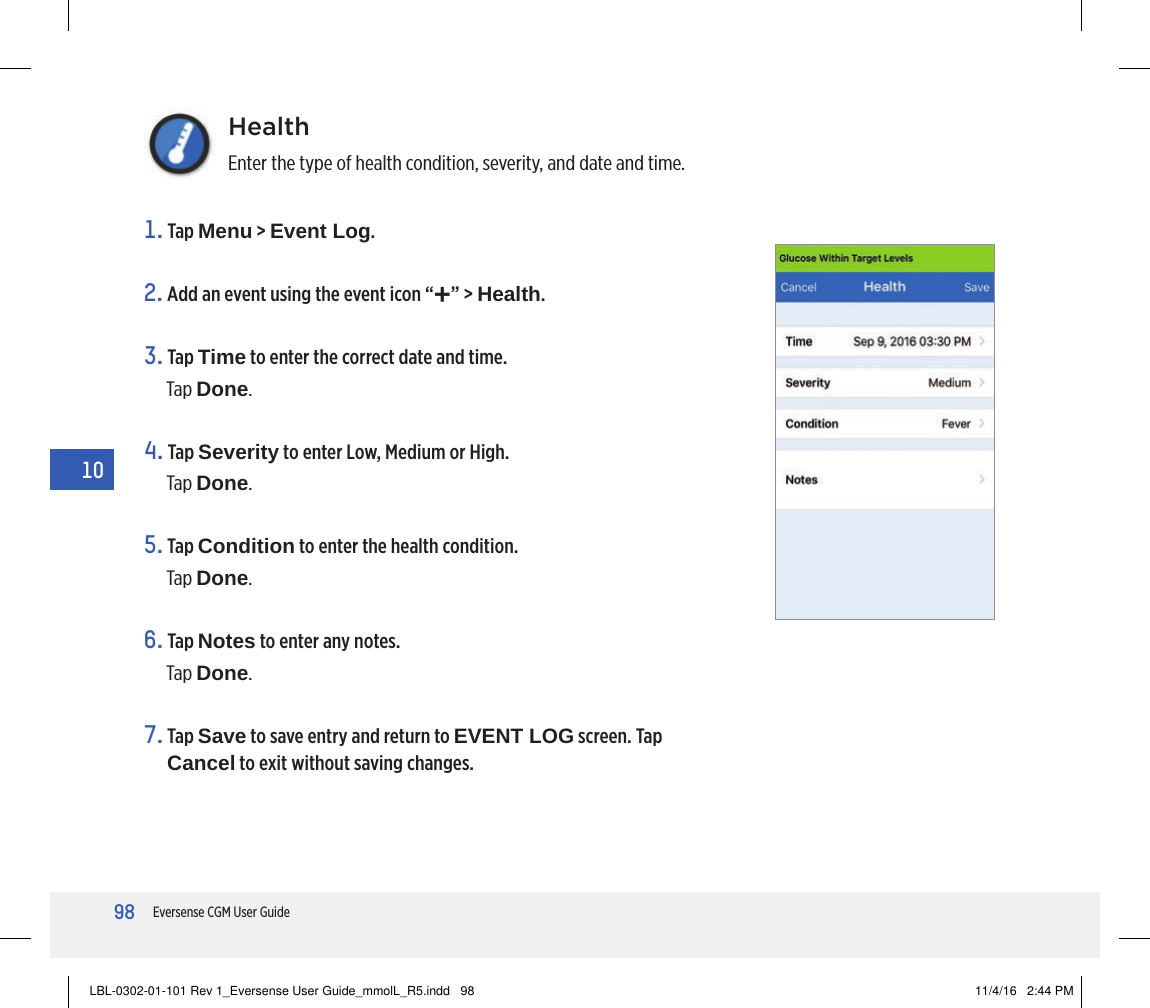This screenshot has height=1008, width=1150.
Task: Click the plus event icon in step 2
Action: pyautogui.click(x=442, y=295)
